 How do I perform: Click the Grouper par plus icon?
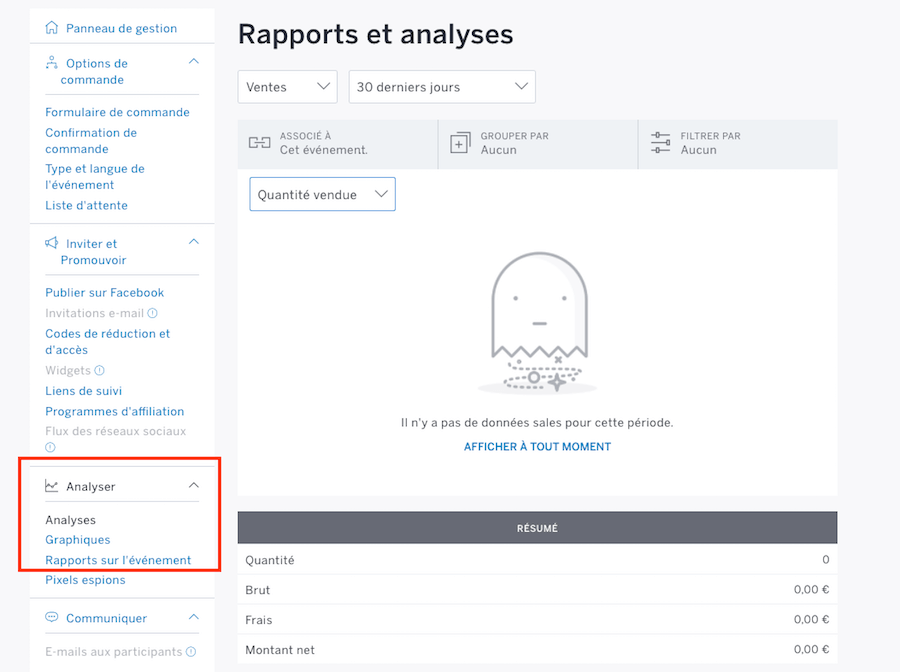point(460,143)
